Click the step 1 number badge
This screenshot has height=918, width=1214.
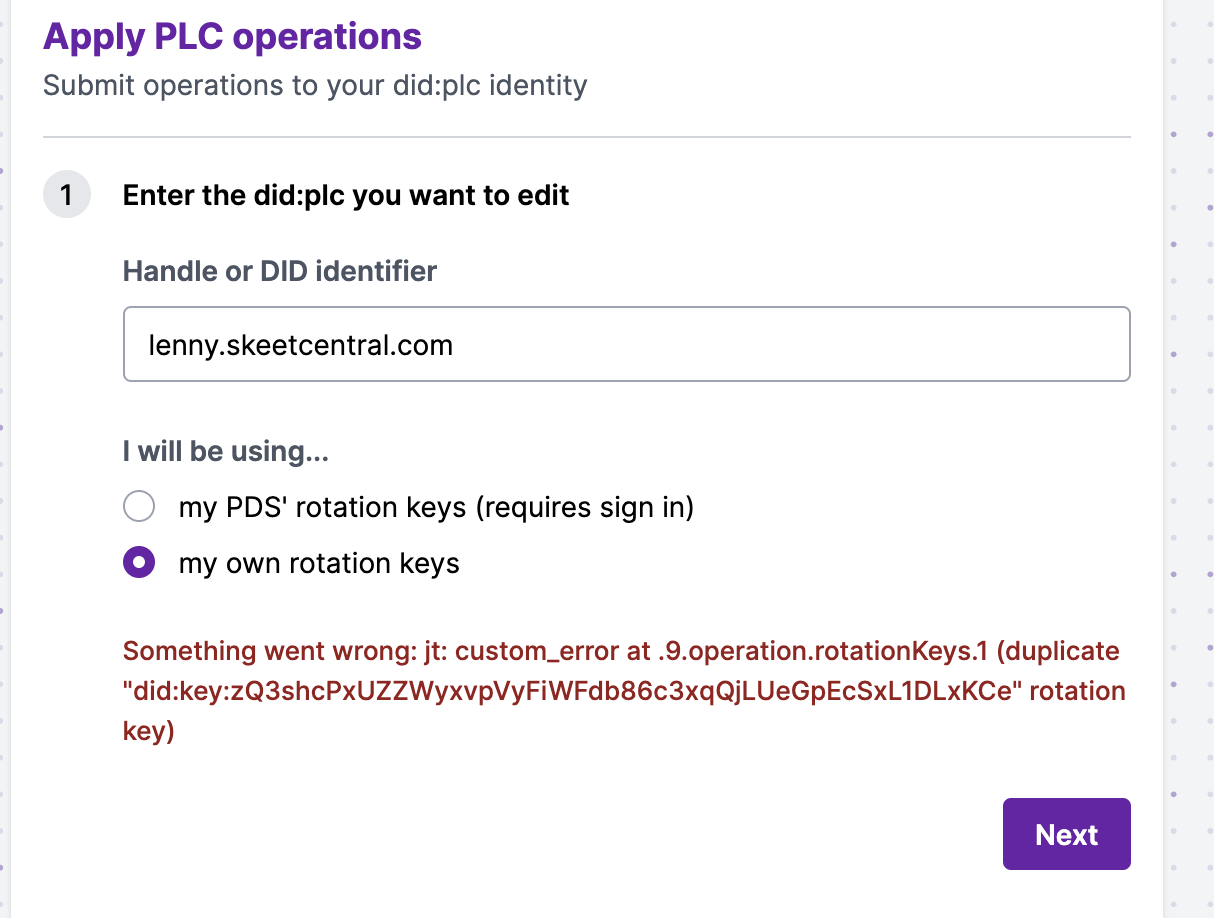[67, 194]
